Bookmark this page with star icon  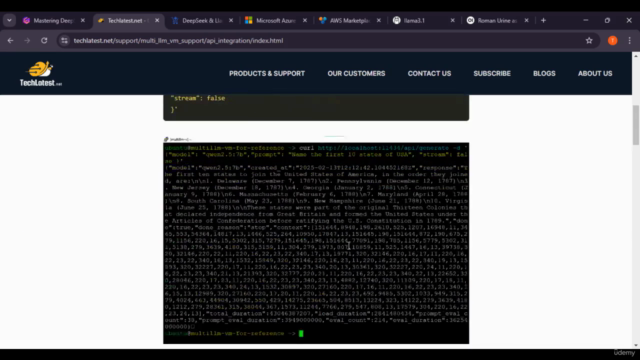click(589, 40)
